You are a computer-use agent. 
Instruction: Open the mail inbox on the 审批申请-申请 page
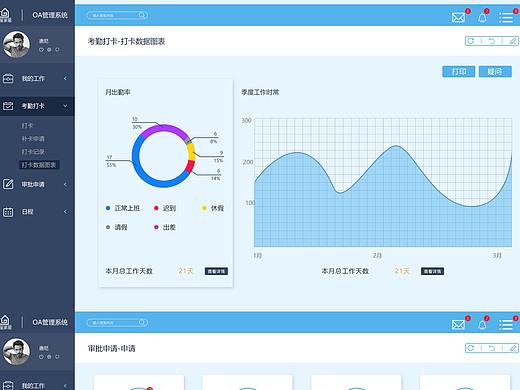click(458, 325)
